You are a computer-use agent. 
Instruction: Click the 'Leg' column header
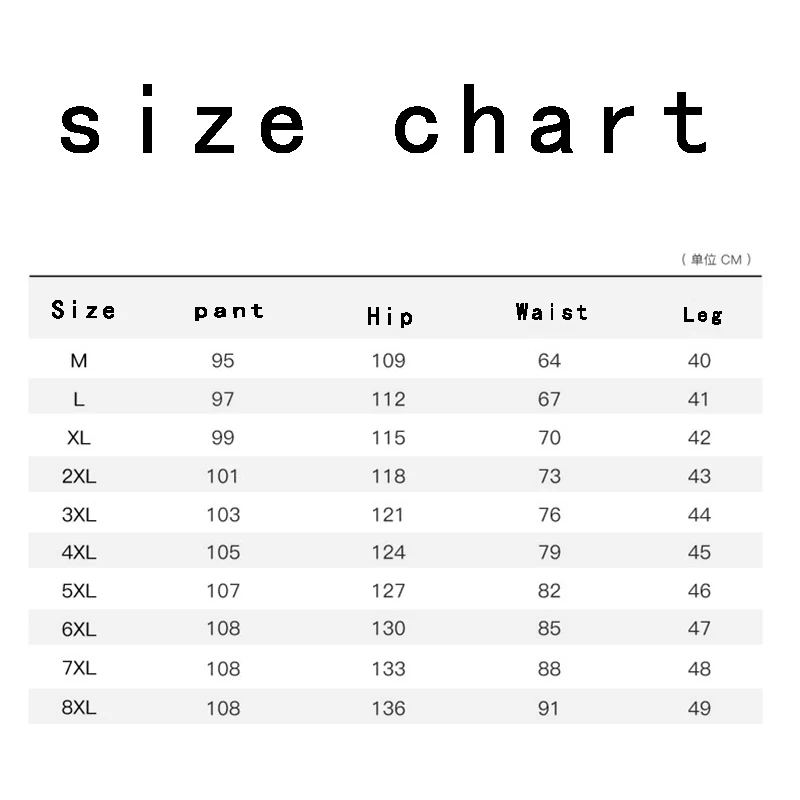(702, 315)
